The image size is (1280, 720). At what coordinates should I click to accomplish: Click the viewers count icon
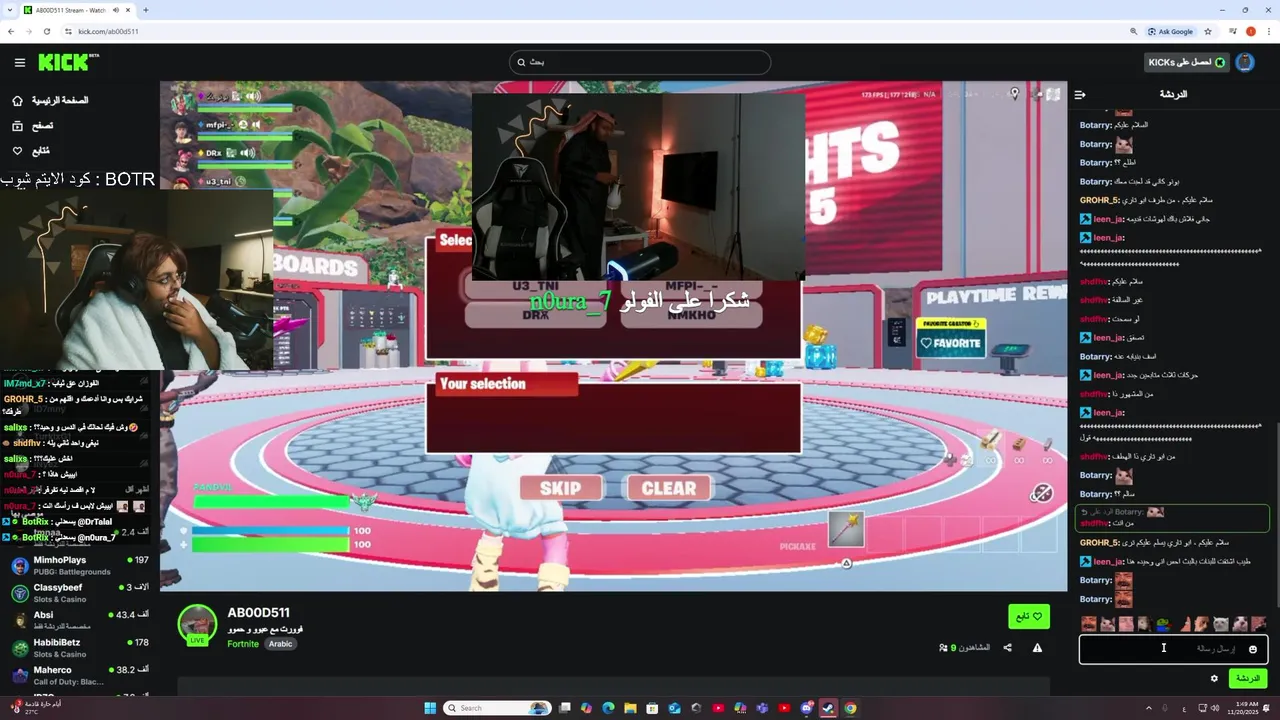(943, 648)
